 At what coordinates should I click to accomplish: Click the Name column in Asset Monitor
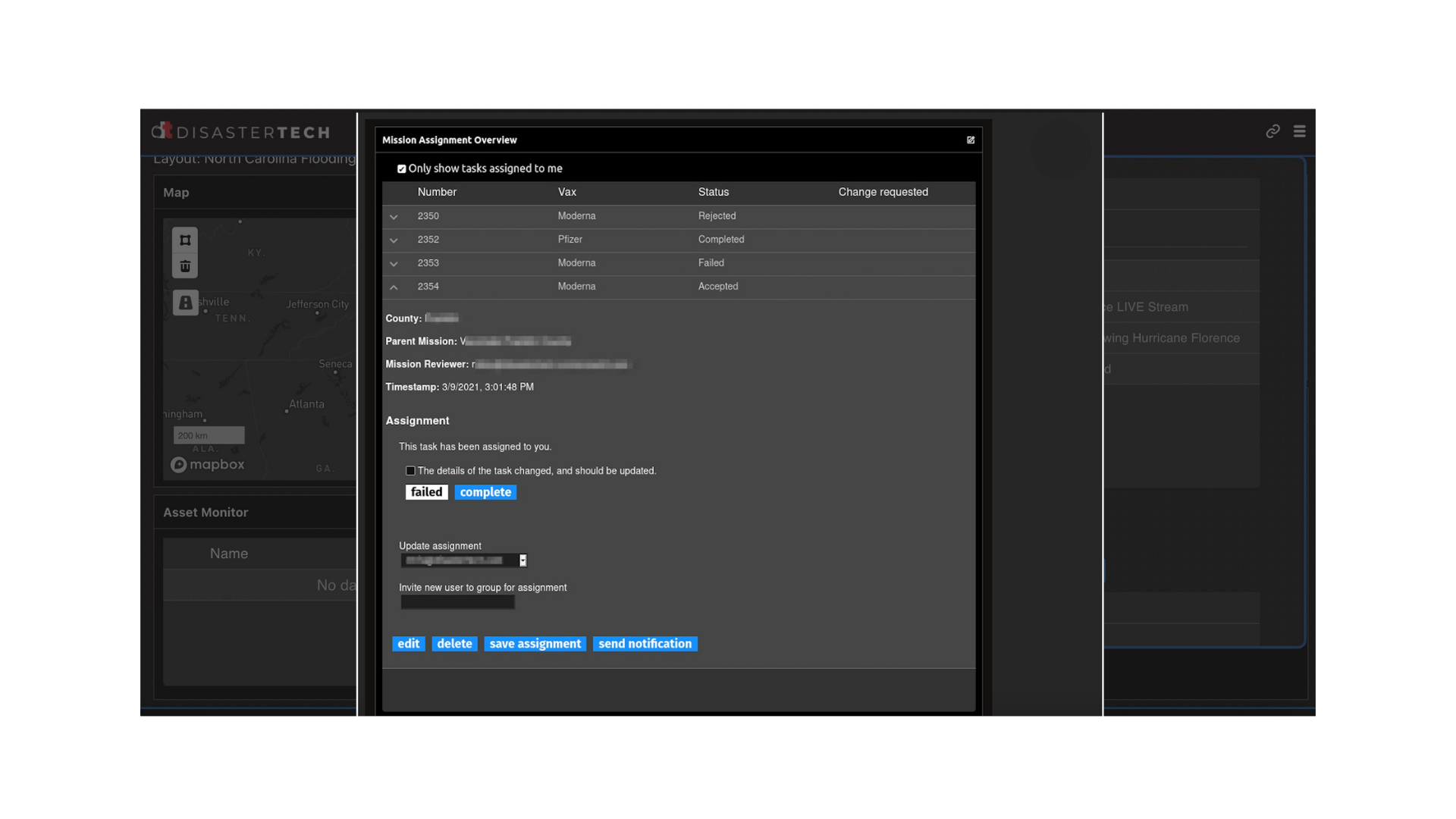point(229,554)
